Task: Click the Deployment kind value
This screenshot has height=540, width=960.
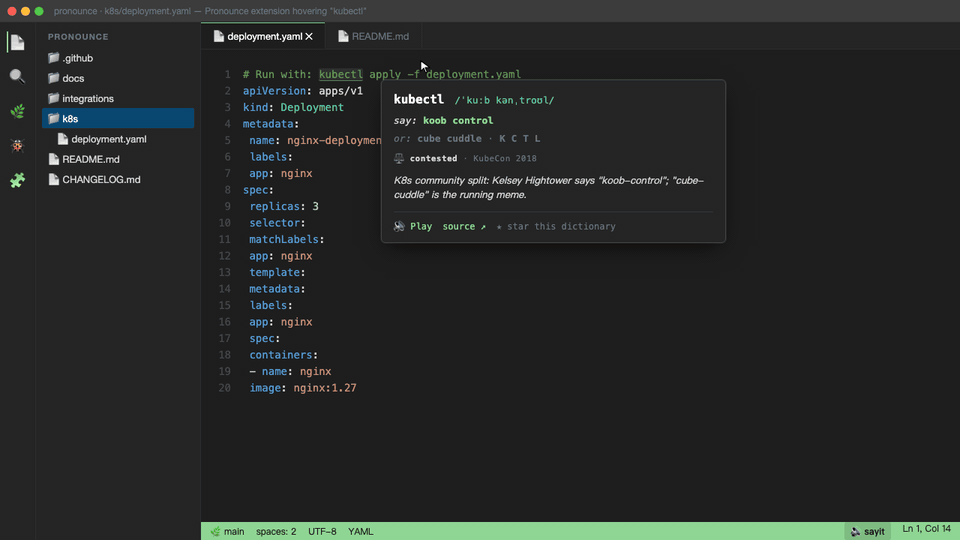Action: (312, 107)
